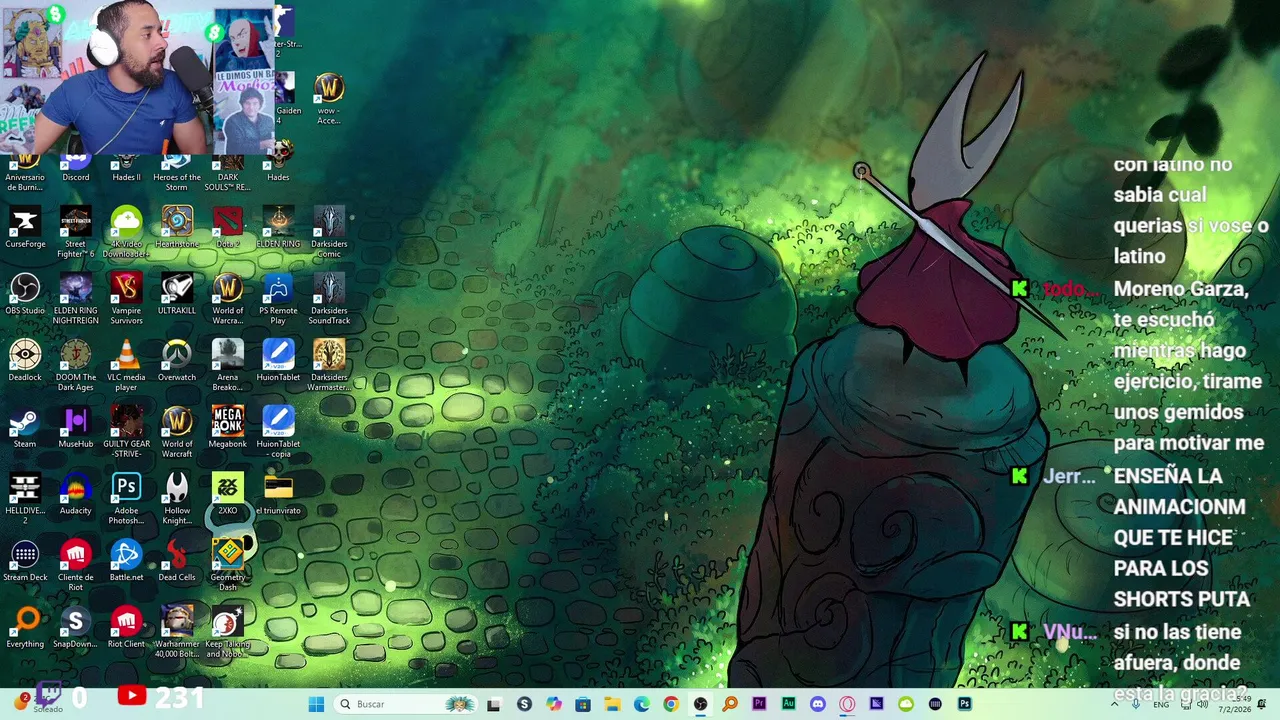Launch the Megabonk desktop shortcut
Viewport: 1280px width, 720px height.
(x=228, y=428)
